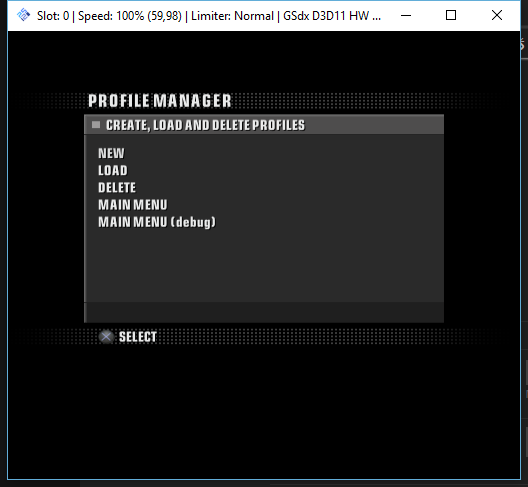This screenshot has width=528, height=487.
Task: Choose the LOAD profile option
Action: 113,170
